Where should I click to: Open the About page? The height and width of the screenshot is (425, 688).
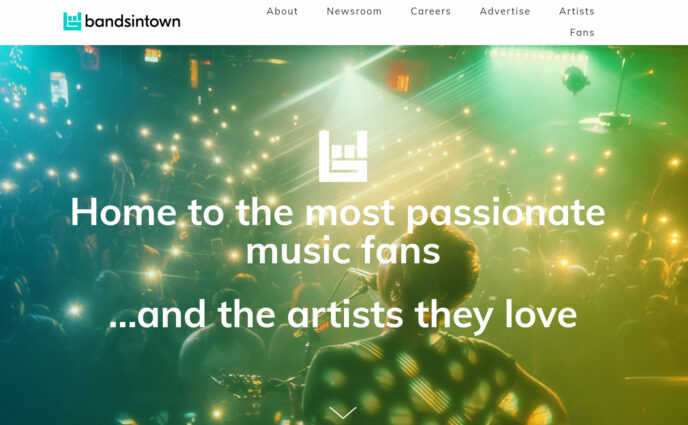point(282,11)
